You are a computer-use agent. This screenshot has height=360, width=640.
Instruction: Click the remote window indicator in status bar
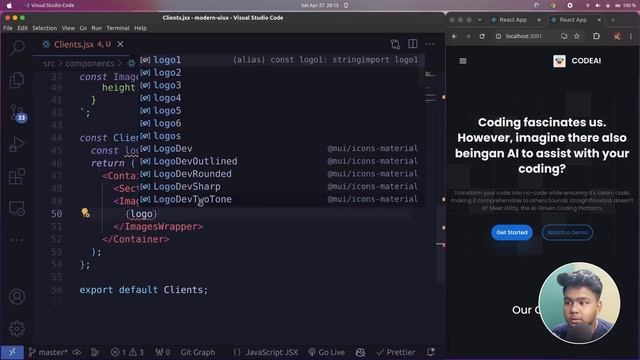[12, 352]
